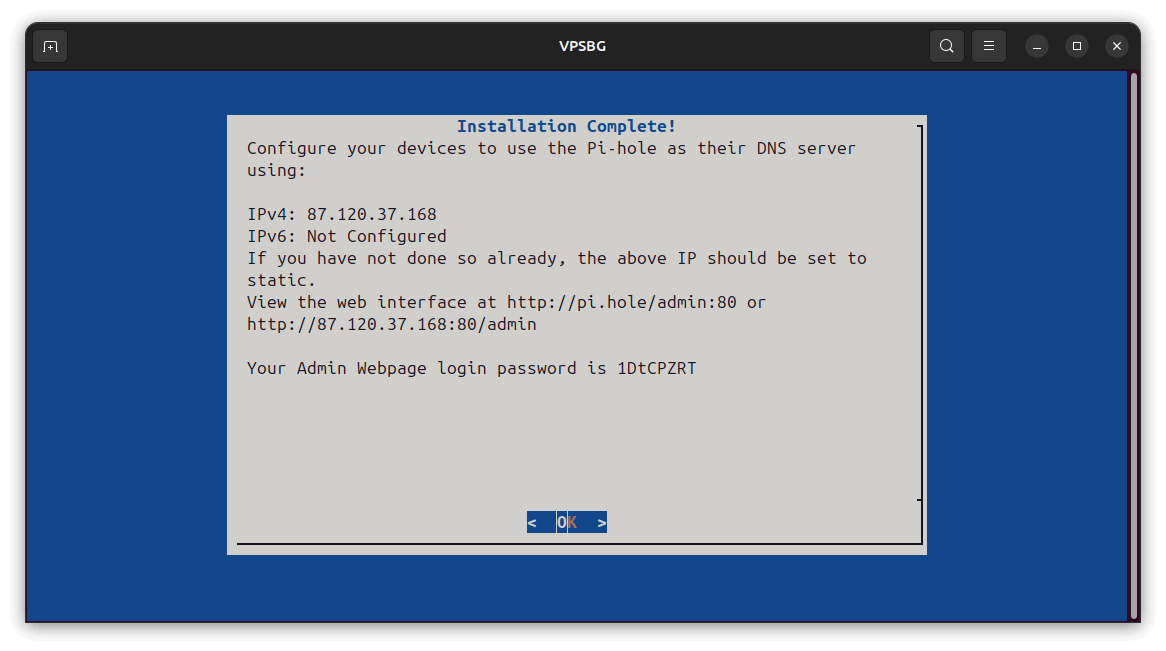
Task: Click the http://pi.hole/admin:80 URL
Action: point(622,302)
